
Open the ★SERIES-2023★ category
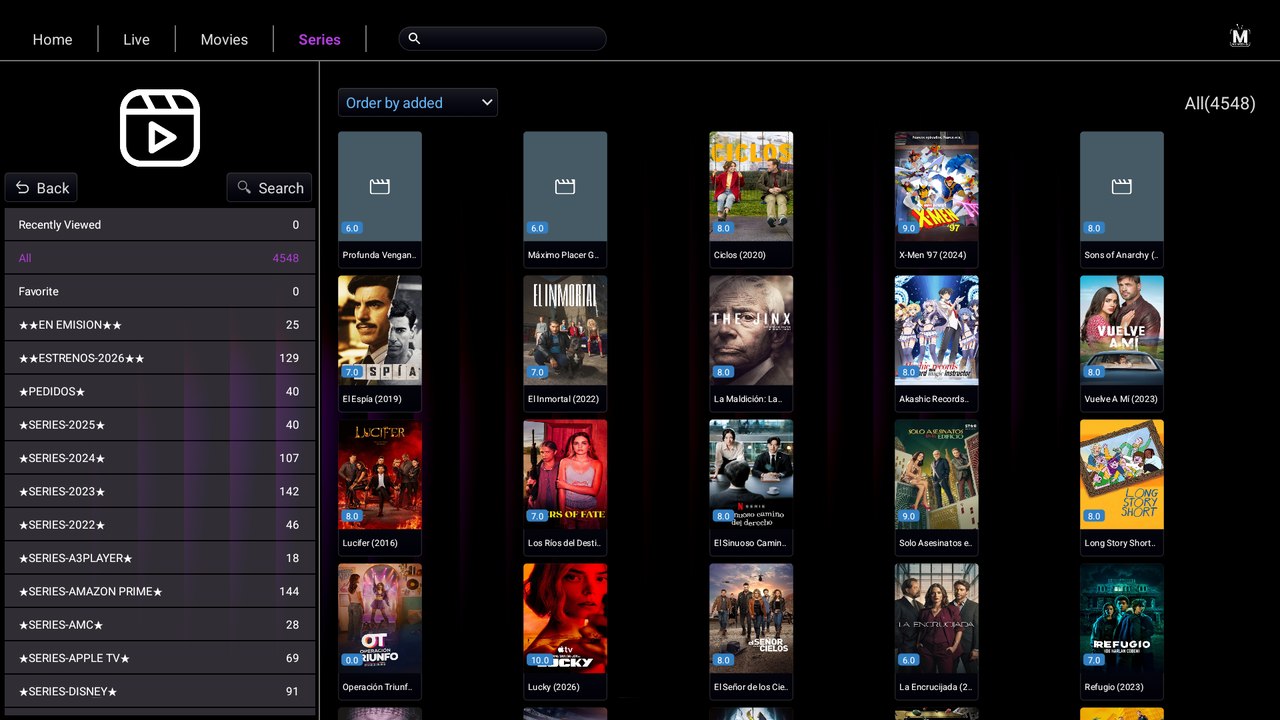160,491
